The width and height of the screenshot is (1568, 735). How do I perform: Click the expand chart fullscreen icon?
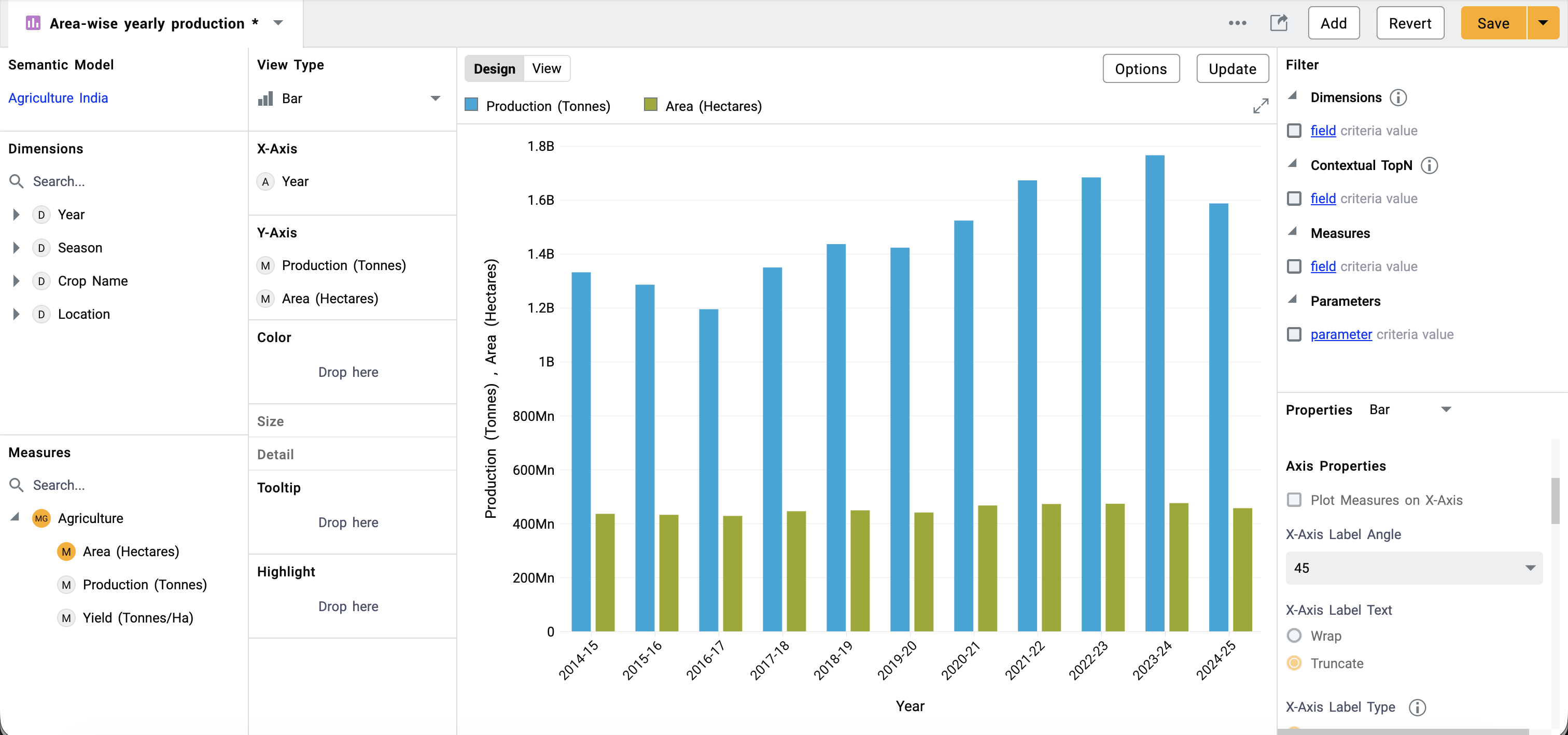(x=1260, y=106)
